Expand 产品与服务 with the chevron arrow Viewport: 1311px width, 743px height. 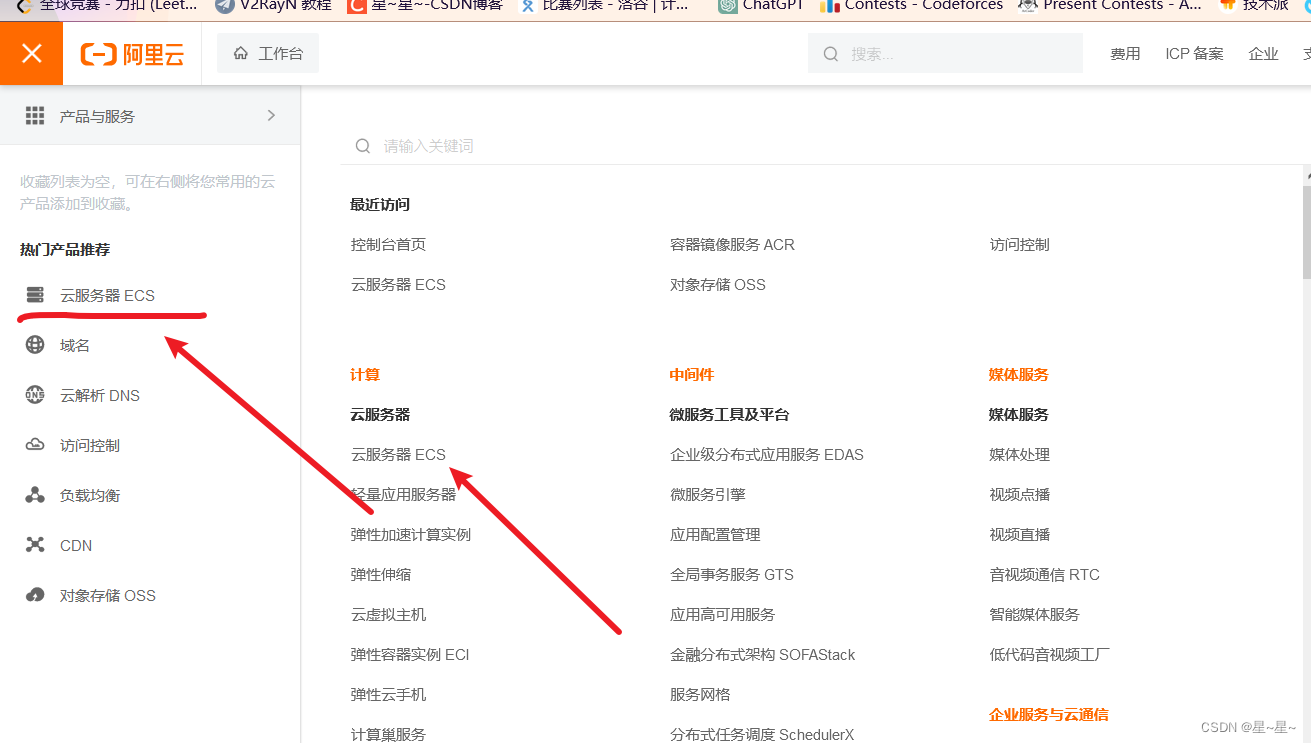coord(271,116)
